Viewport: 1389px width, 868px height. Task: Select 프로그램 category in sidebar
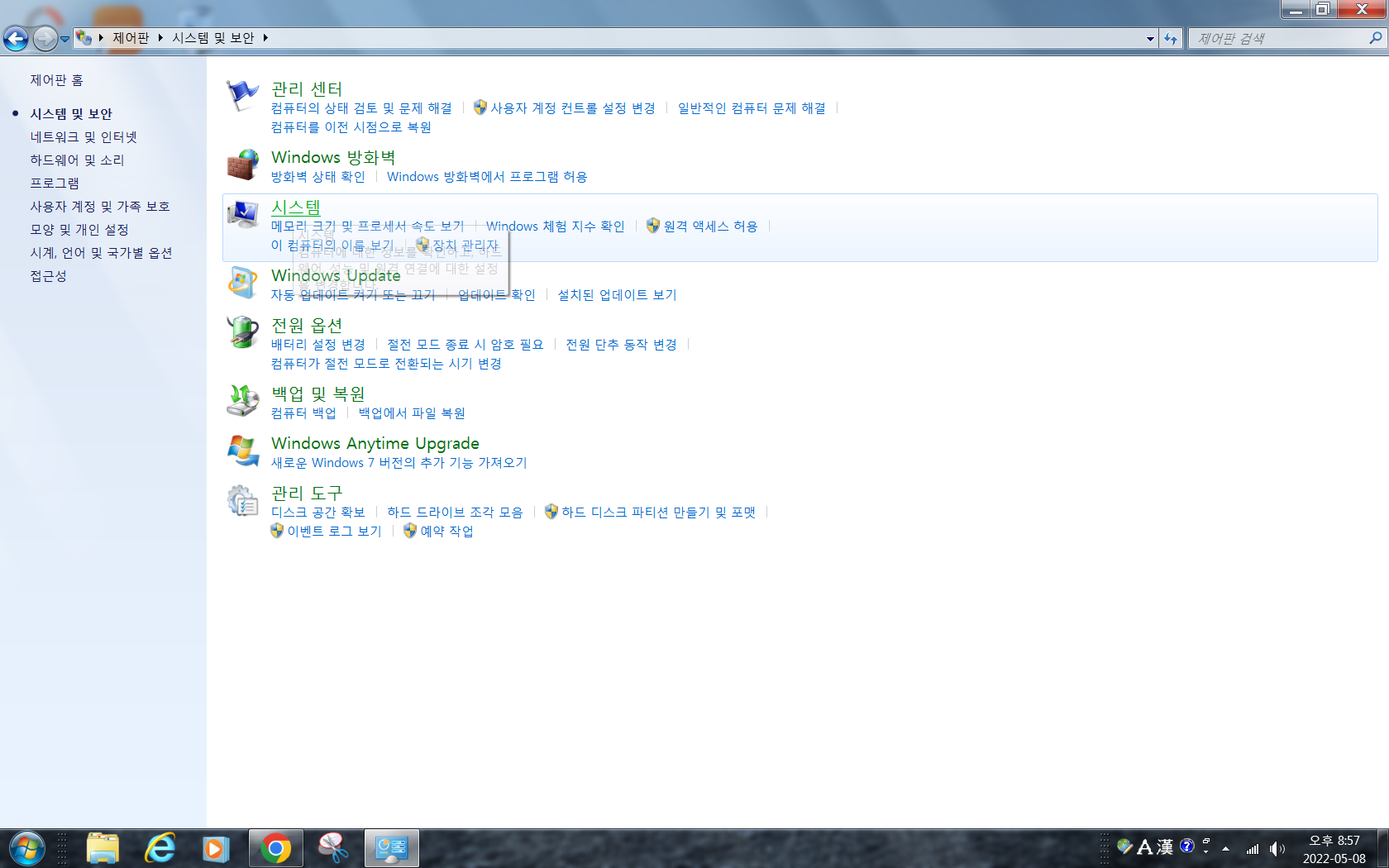[55, 184]
